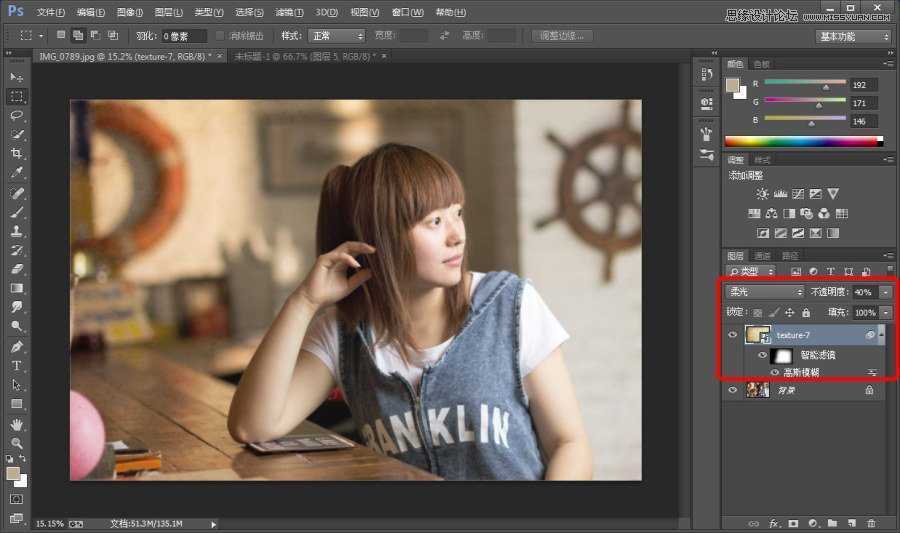The image size is (900, 533).
Task: Select the Hand tool
Action: point(17,425)
